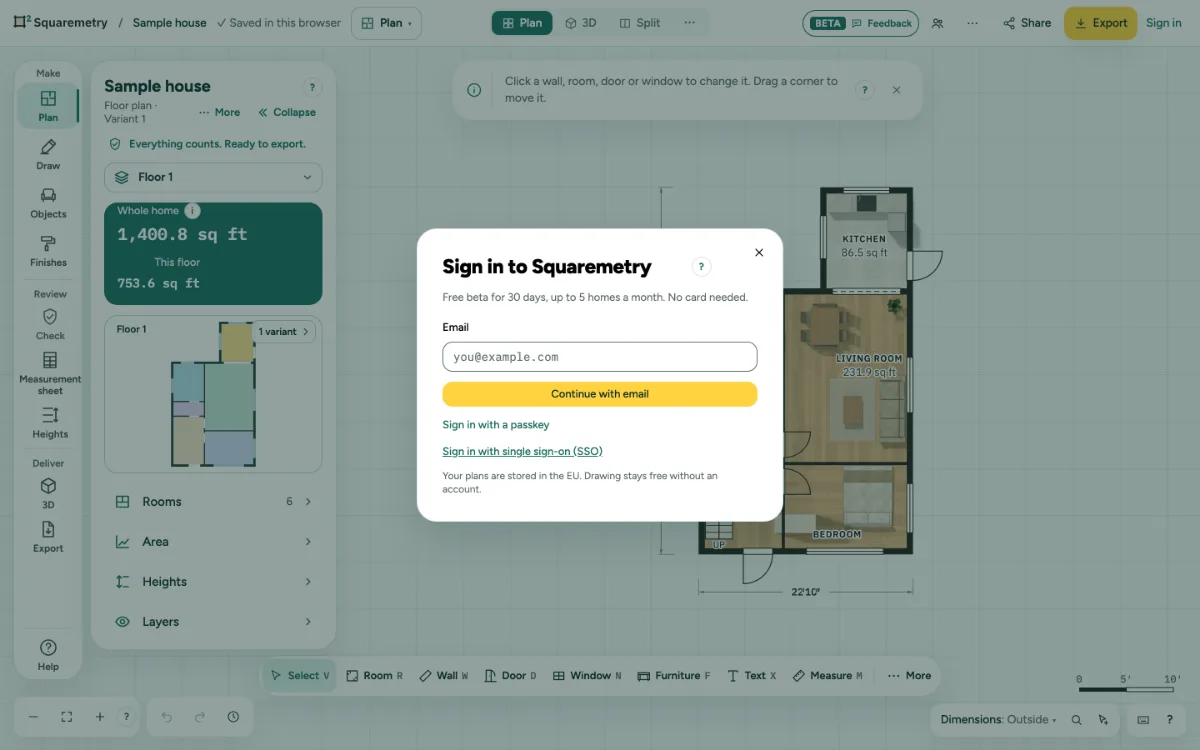Activate the Select arrow tool

[x=299, y=676]
